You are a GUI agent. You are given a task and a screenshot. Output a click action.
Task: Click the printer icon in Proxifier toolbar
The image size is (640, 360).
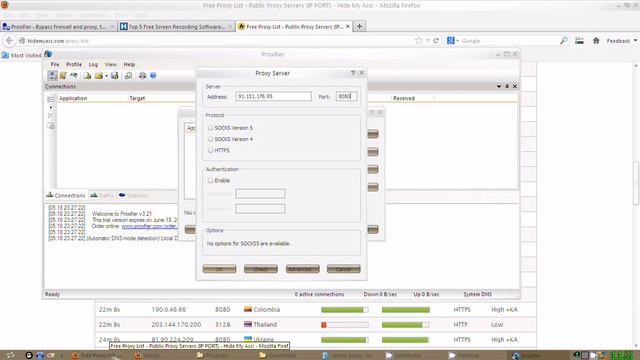pyautogui.click(x=142, y=76)
